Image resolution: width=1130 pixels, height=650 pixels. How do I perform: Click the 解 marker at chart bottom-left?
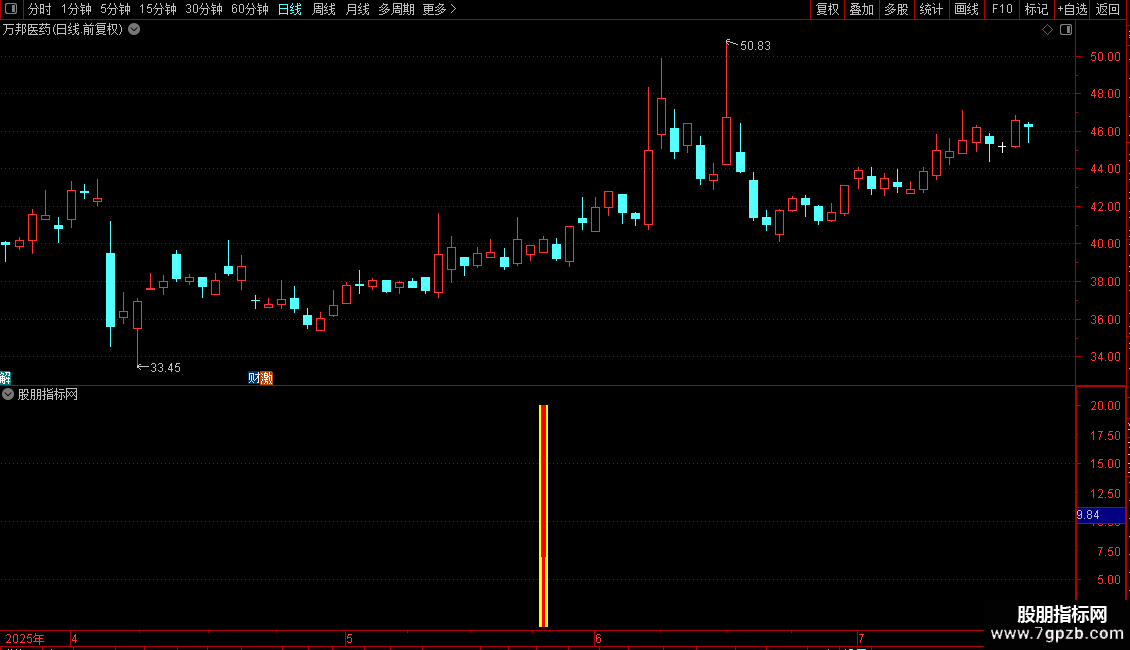pyautogui.click(x=5, y=378)
